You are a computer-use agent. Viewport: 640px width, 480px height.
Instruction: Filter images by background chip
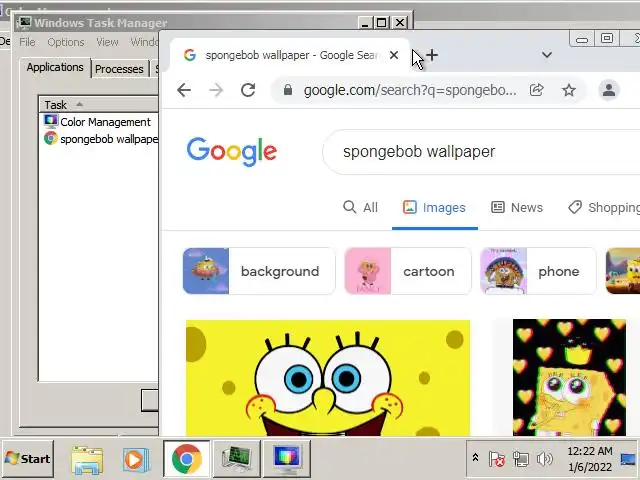pyautogui.click(x=259, y=271)
